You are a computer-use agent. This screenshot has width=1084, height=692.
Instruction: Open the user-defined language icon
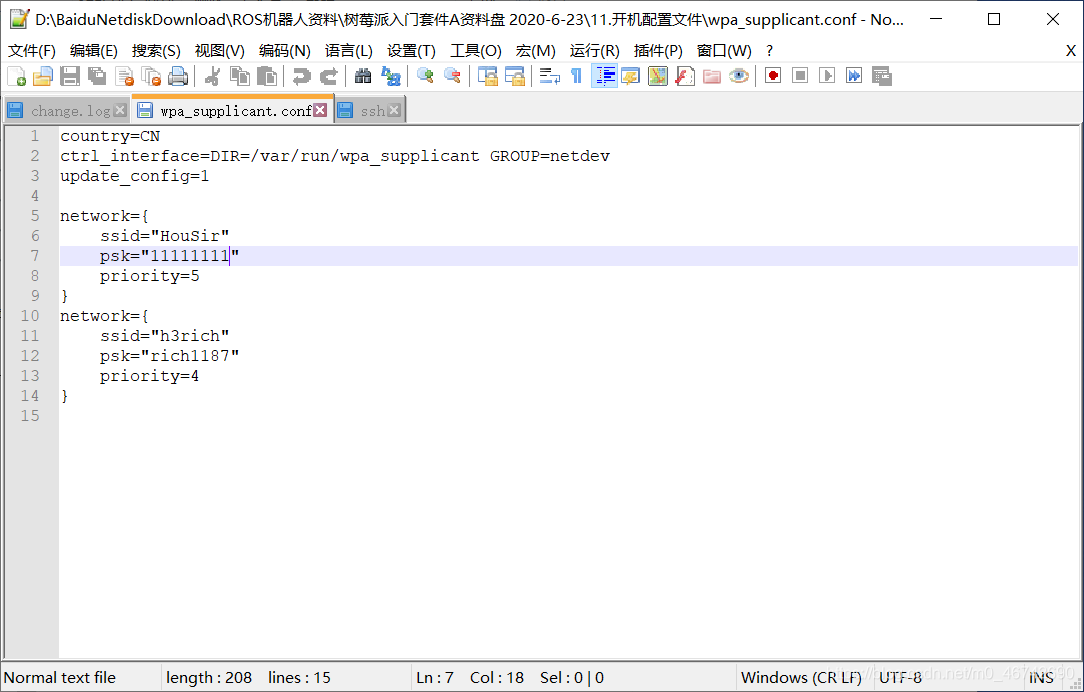pos(630,76)
